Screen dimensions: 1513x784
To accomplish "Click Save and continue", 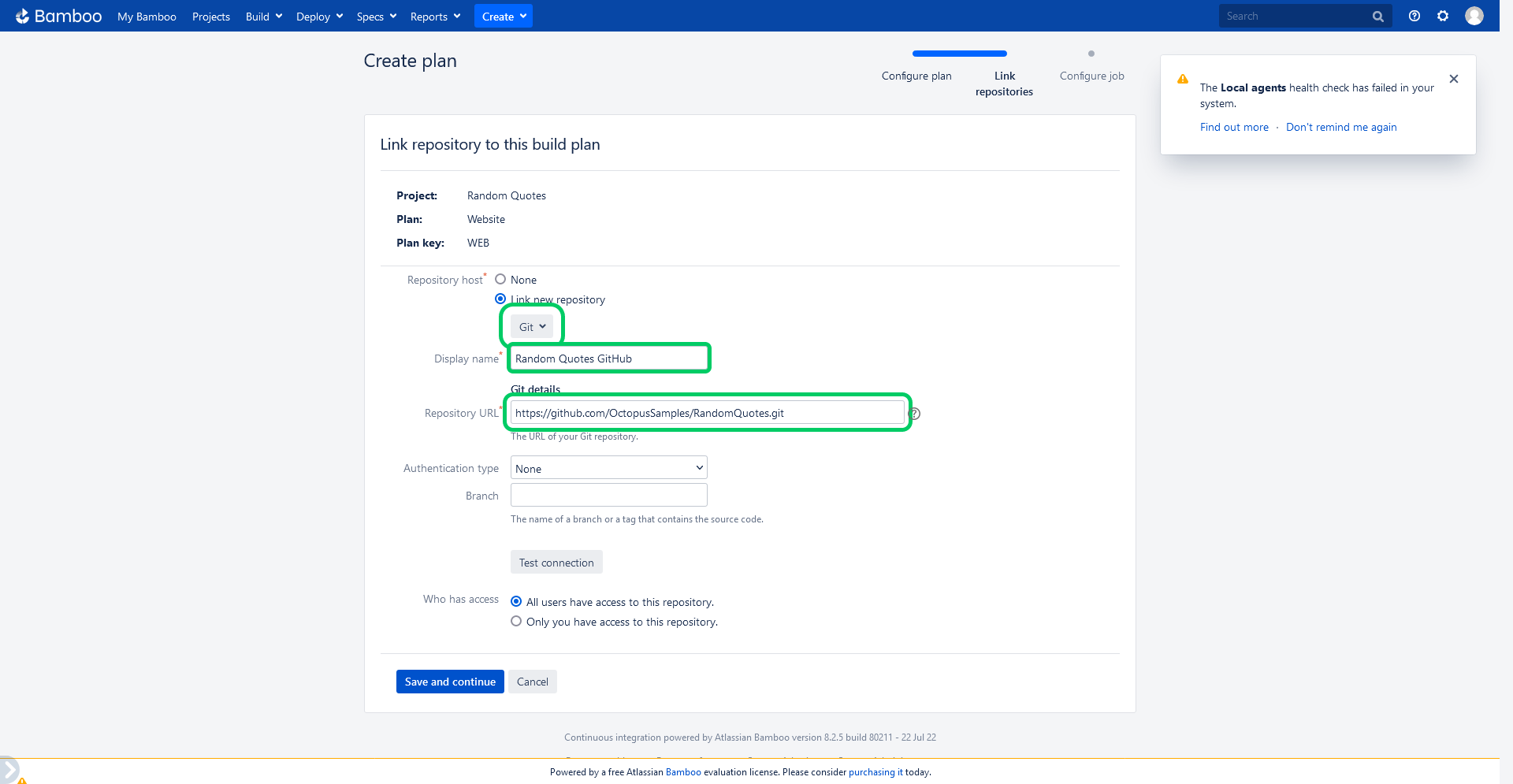I will [x=450, y=682].
